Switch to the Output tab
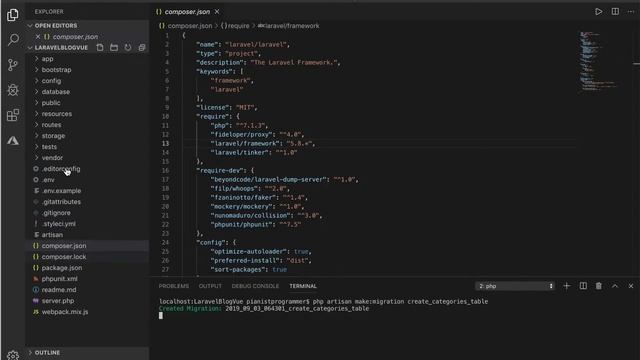Image resolution: width=640 pixels, height=360 pixels. point(210,286)
